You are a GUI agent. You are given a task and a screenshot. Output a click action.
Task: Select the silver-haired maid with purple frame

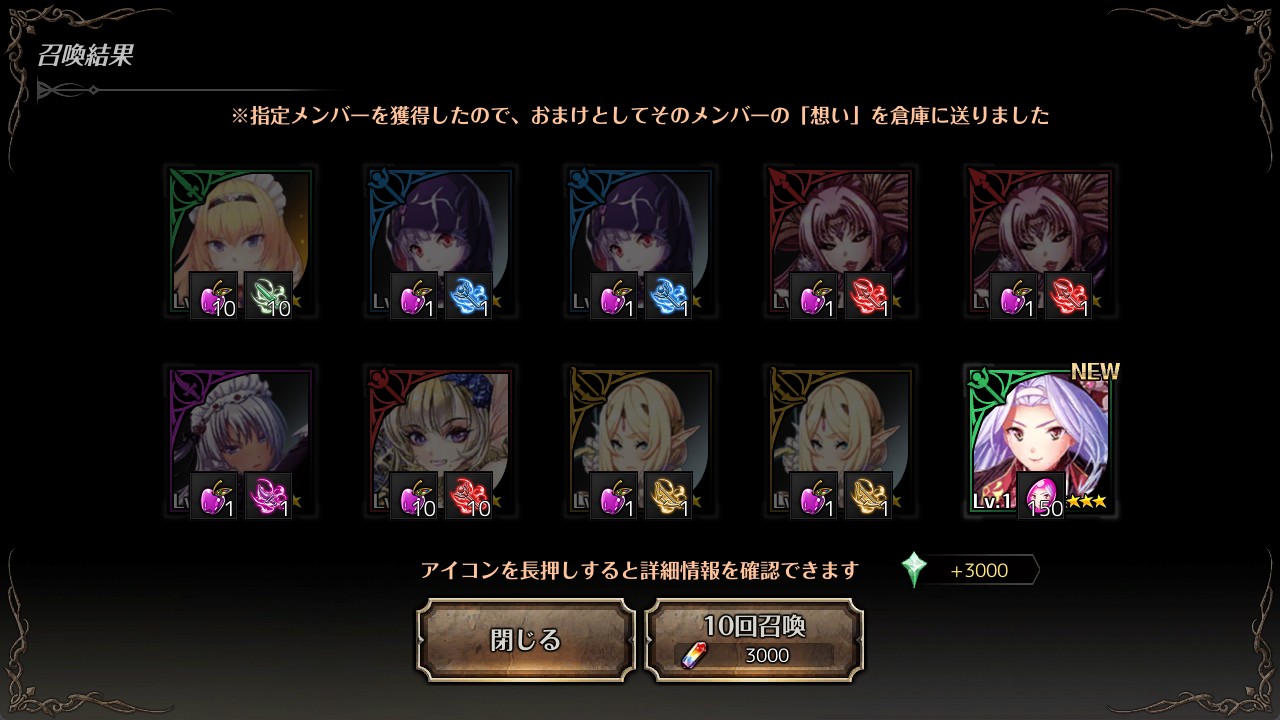coord(240,441)
